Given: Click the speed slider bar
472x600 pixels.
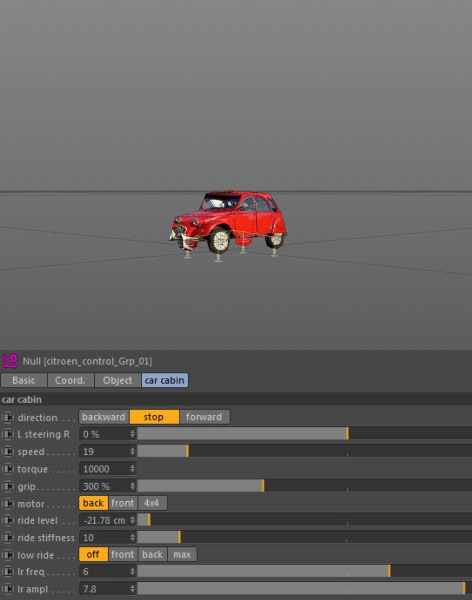Looking at the screenshot, I should 305,451.
